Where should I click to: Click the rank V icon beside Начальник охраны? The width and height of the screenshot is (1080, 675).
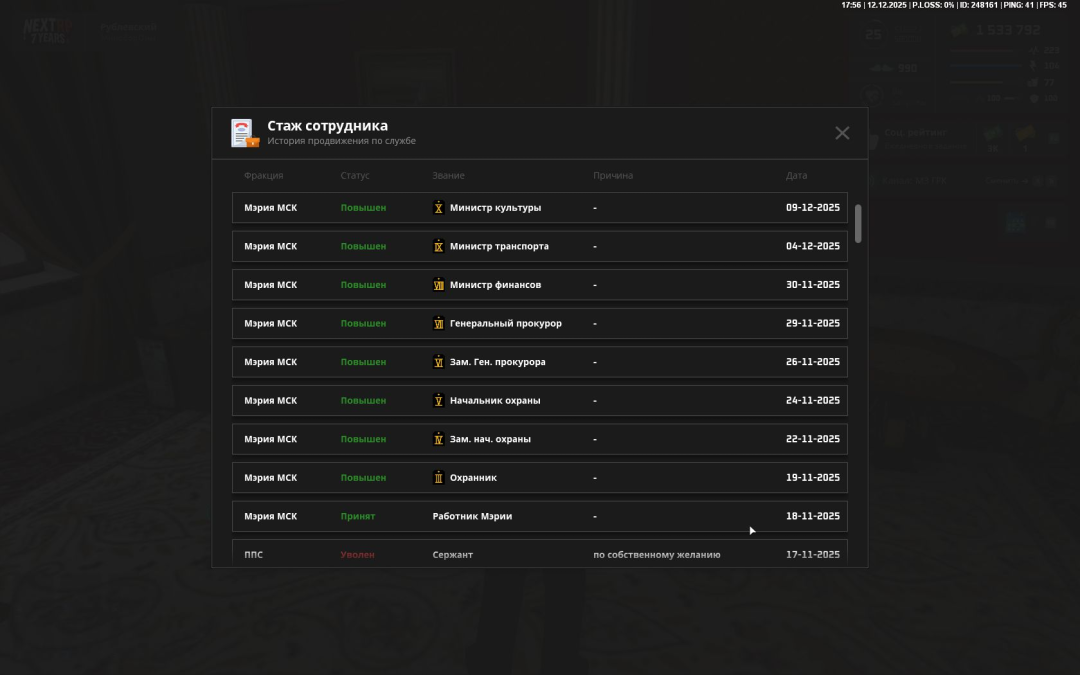[438, 400]
